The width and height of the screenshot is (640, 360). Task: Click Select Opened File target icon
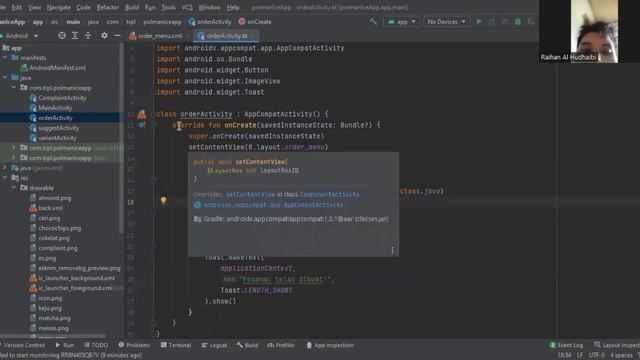point(62,36)
